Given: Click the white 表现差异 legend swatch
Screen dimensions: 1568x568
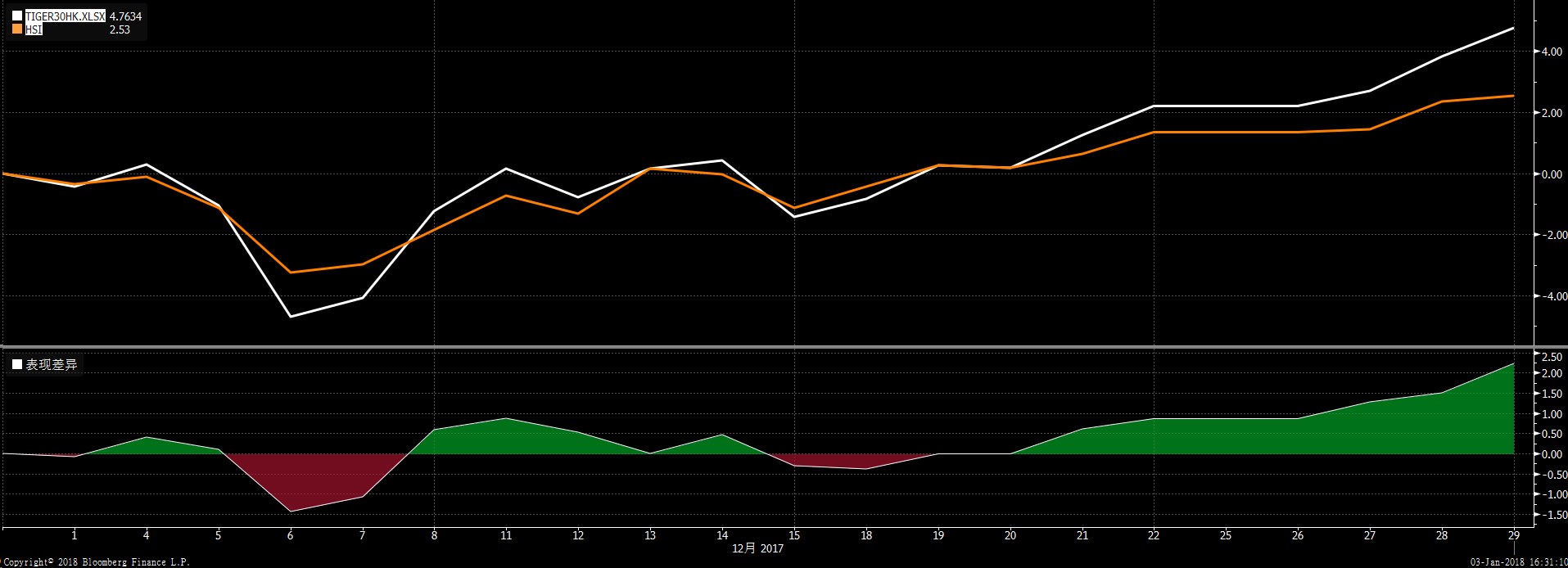Looking at the screenshot, I should click(x=17, y=365).
